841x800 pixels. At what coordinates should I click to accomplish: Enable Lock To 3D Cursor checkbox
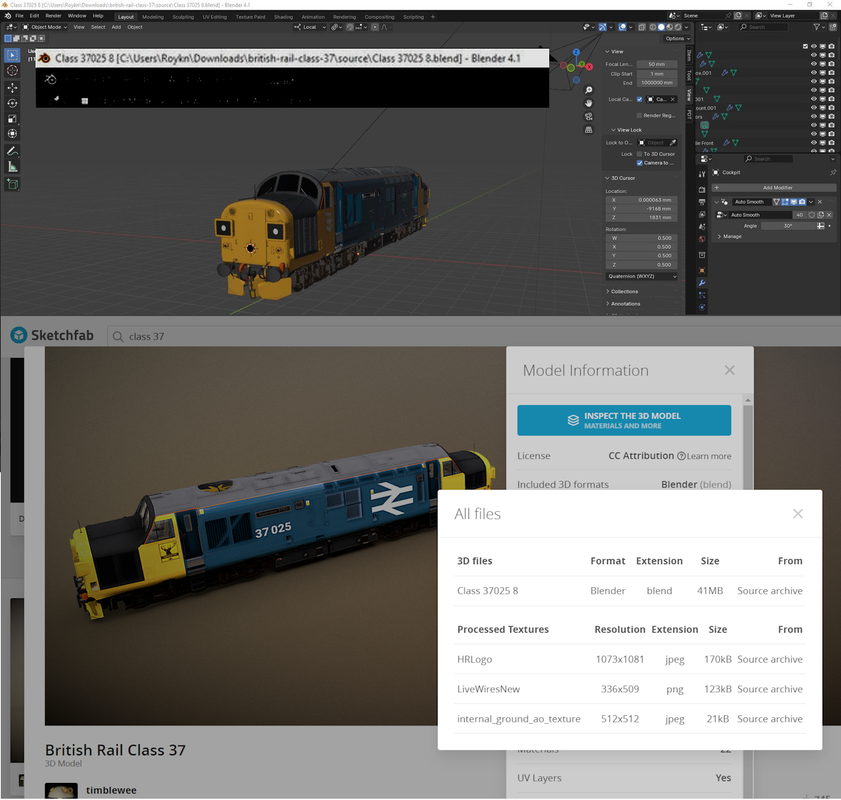[x=639, y=154]
